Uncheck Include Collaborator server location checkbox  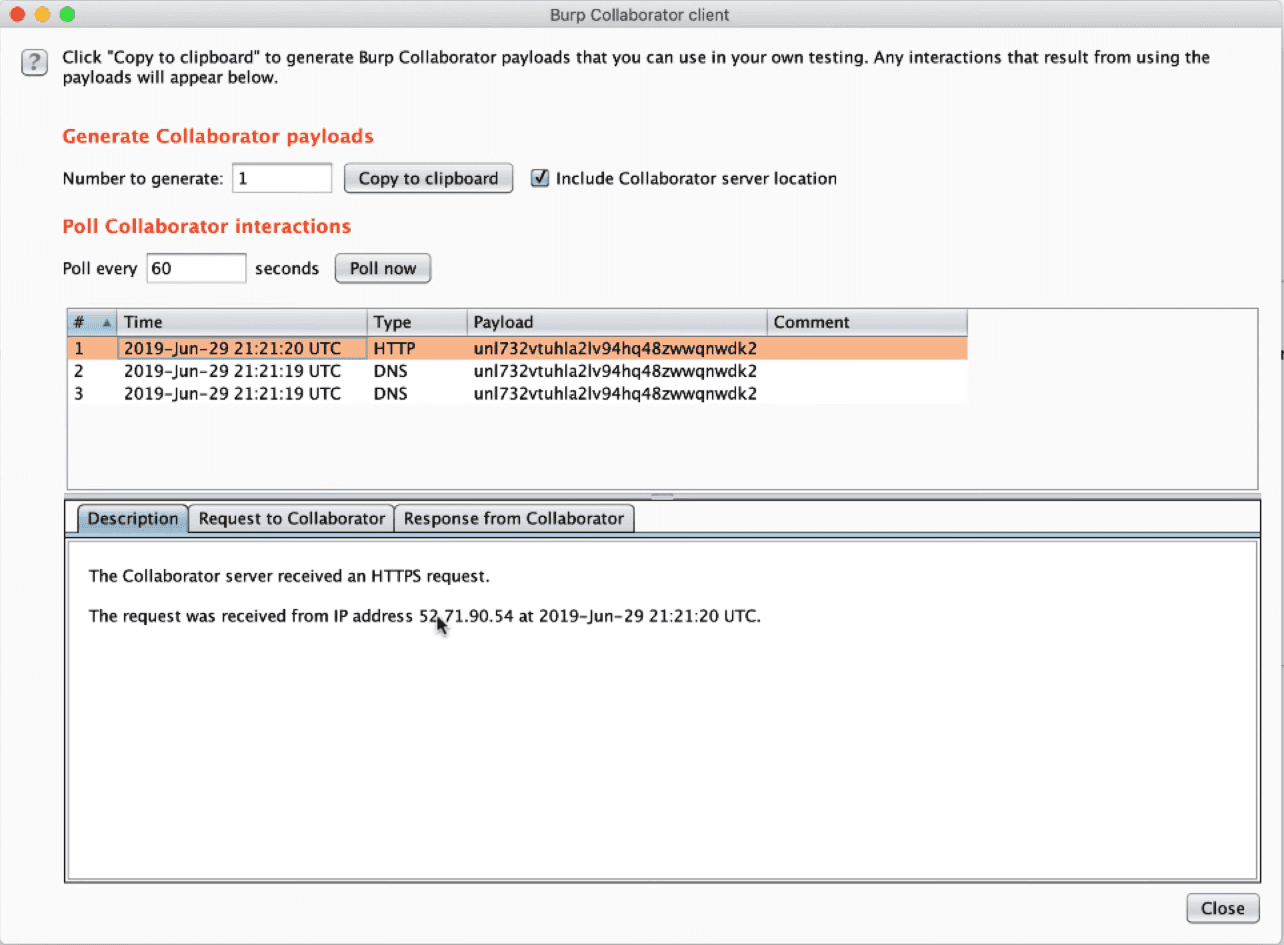click(540, 179)
